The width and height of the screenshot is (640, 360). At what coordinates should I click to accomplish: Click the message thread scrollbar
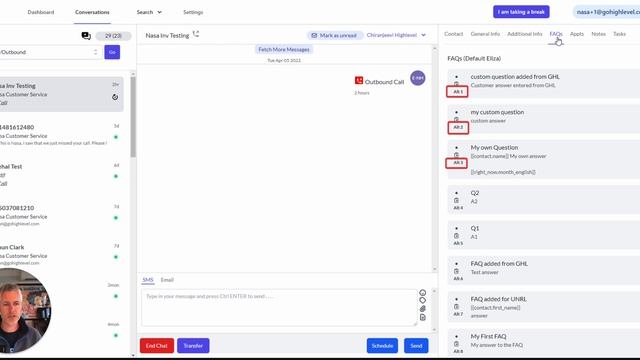[434, 158]
